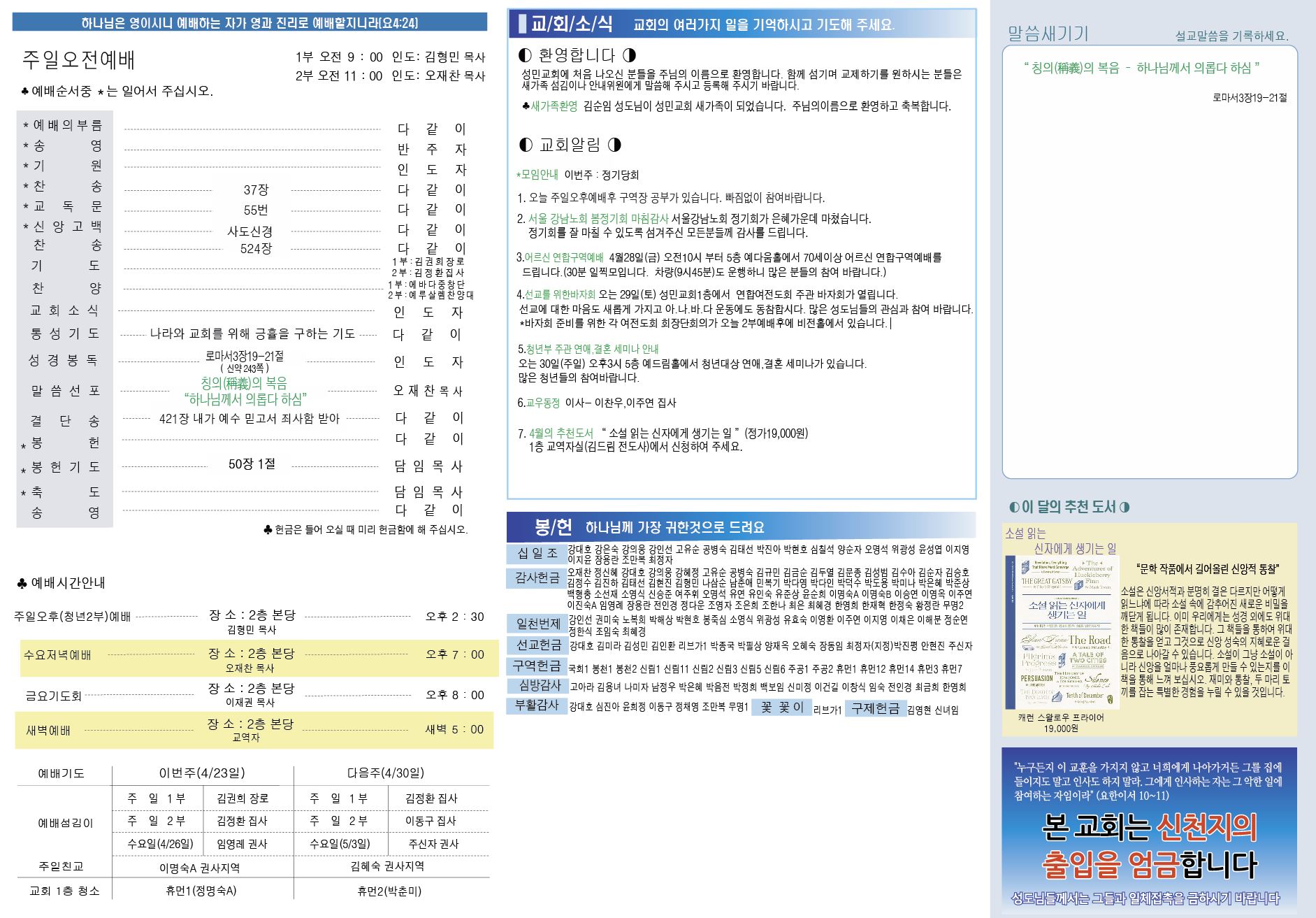Click the table cell '주신자 권사'
The image size is (1316, 918).
[433, 844]
